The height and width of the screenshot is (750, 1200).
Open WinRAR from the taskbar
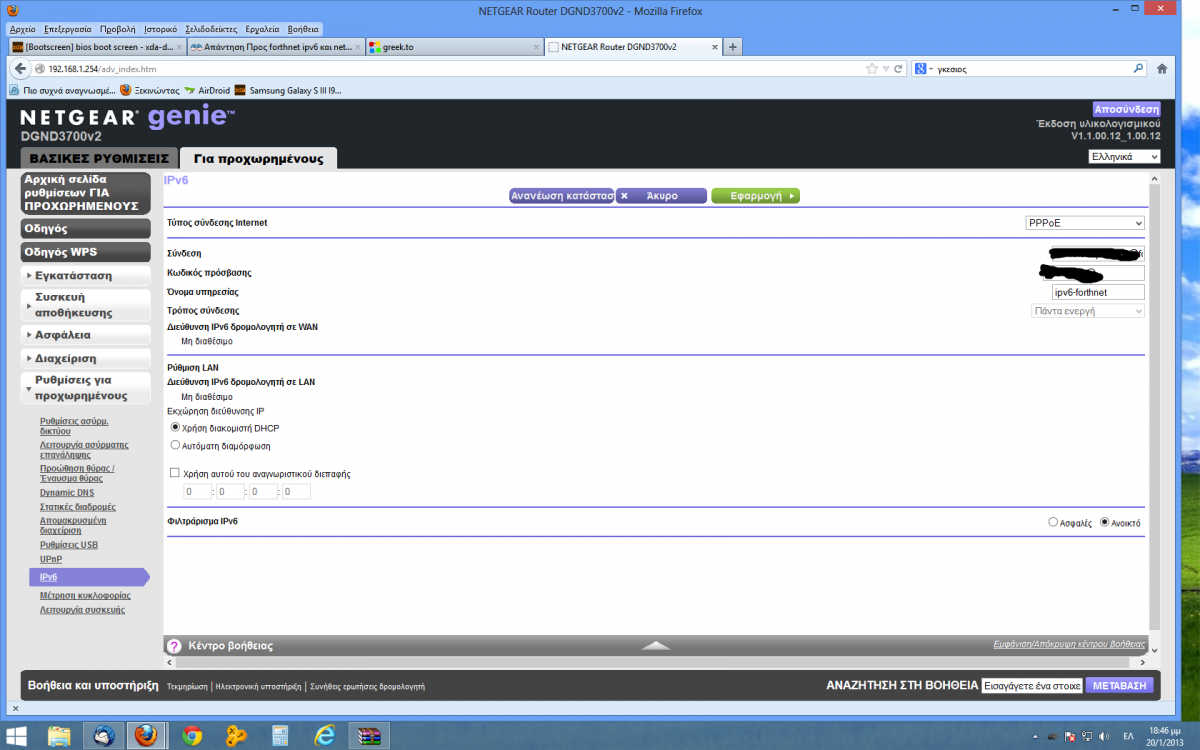pos(368,736)
